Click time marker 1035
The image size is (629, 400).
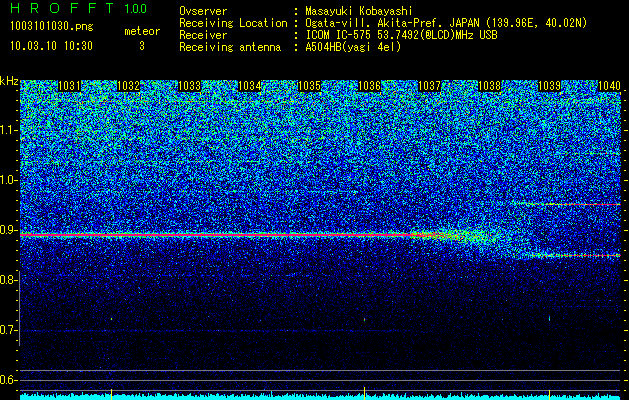tap(309, 86)
